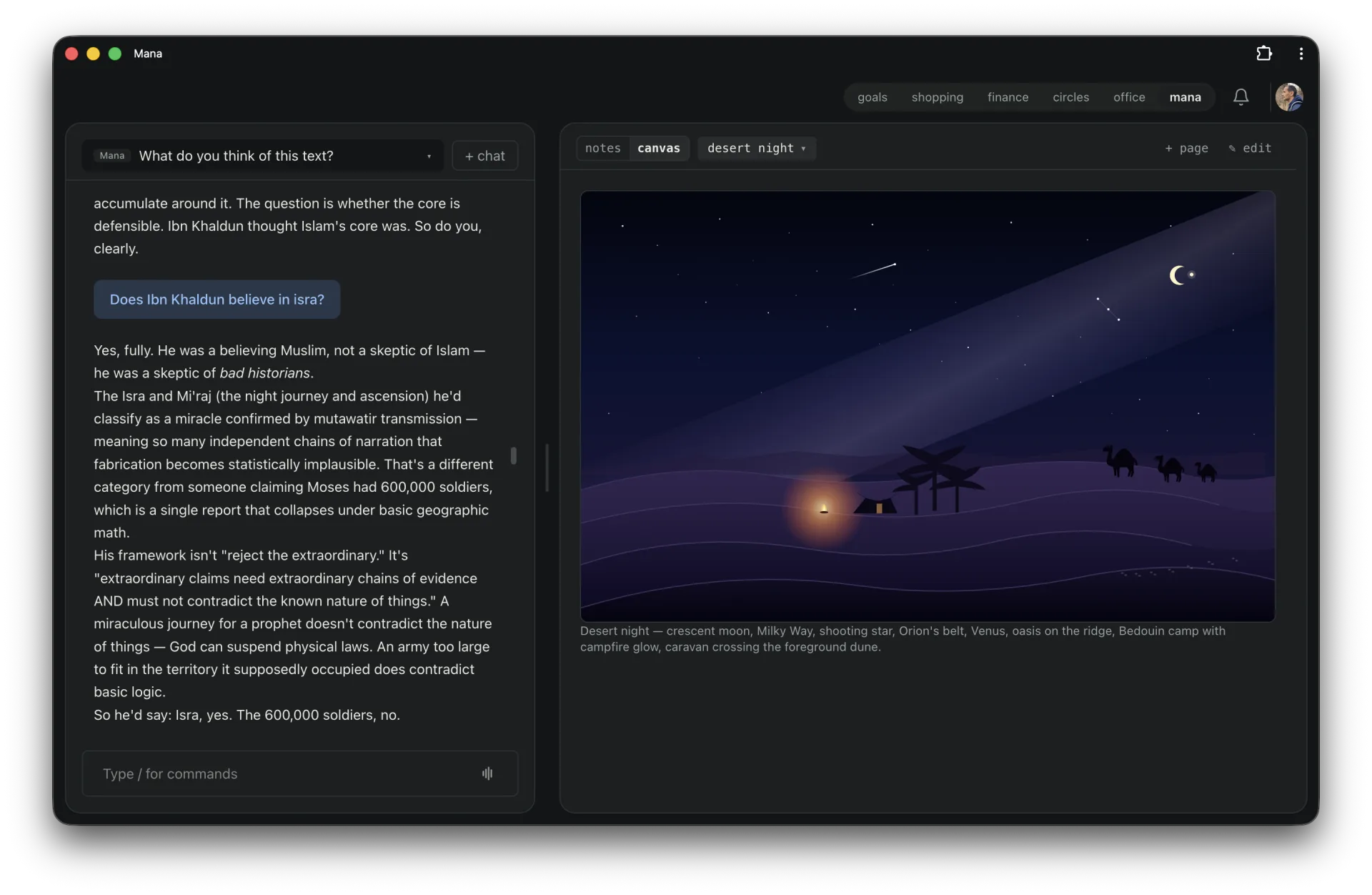Click the chat scrollbar thumb
The height and width of the screenshot is (895, 1372).
513,455
